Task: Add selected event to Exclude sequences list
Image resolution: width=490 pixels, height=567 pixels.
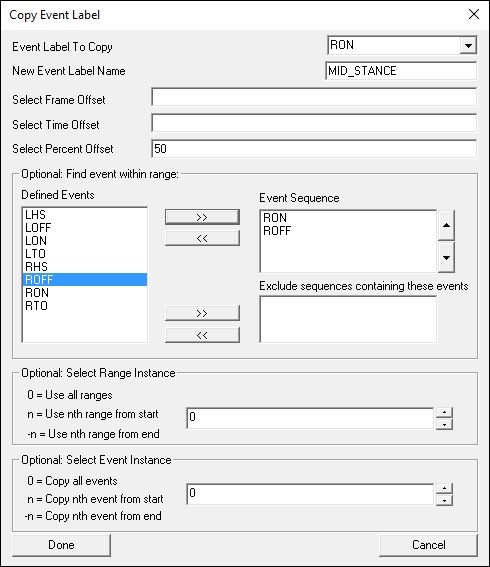Action: pyautogui.click(x=202, y=313)
